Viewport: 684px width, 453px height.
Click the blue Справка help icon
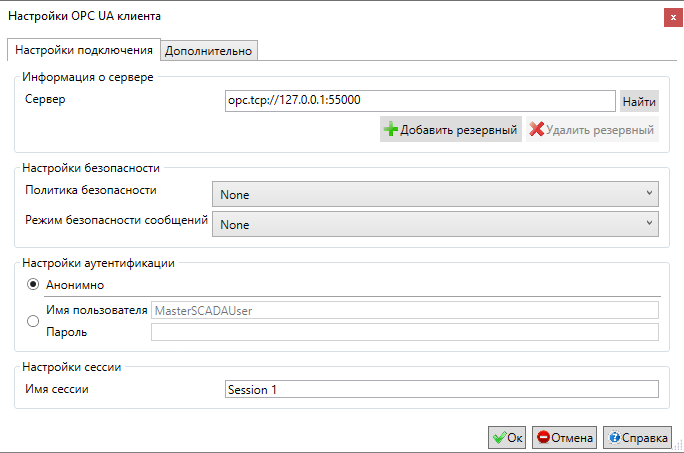click(614, 437)
